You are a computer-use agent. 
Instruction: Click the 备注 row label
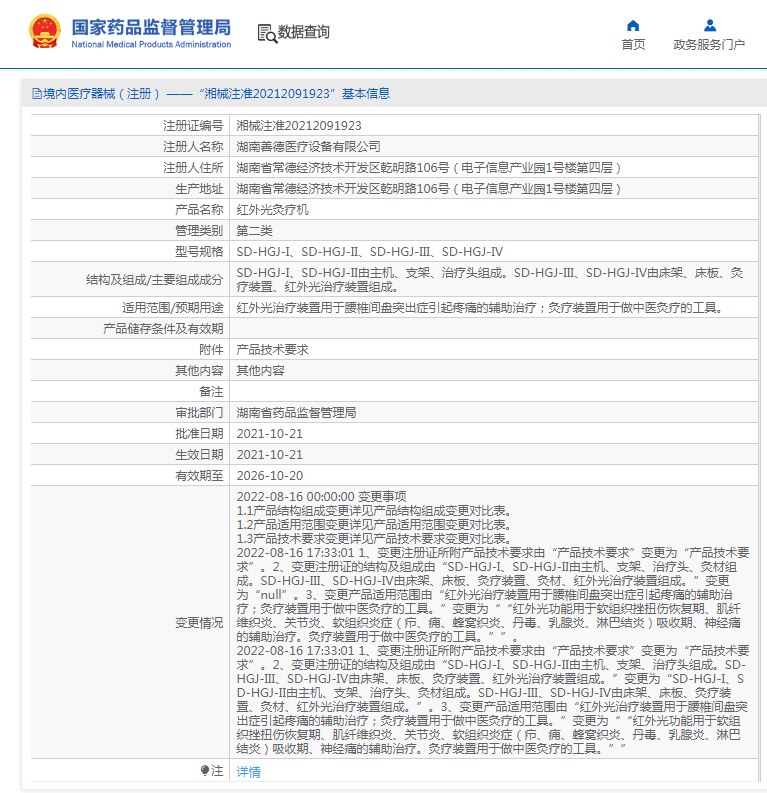tap(211, 392)
